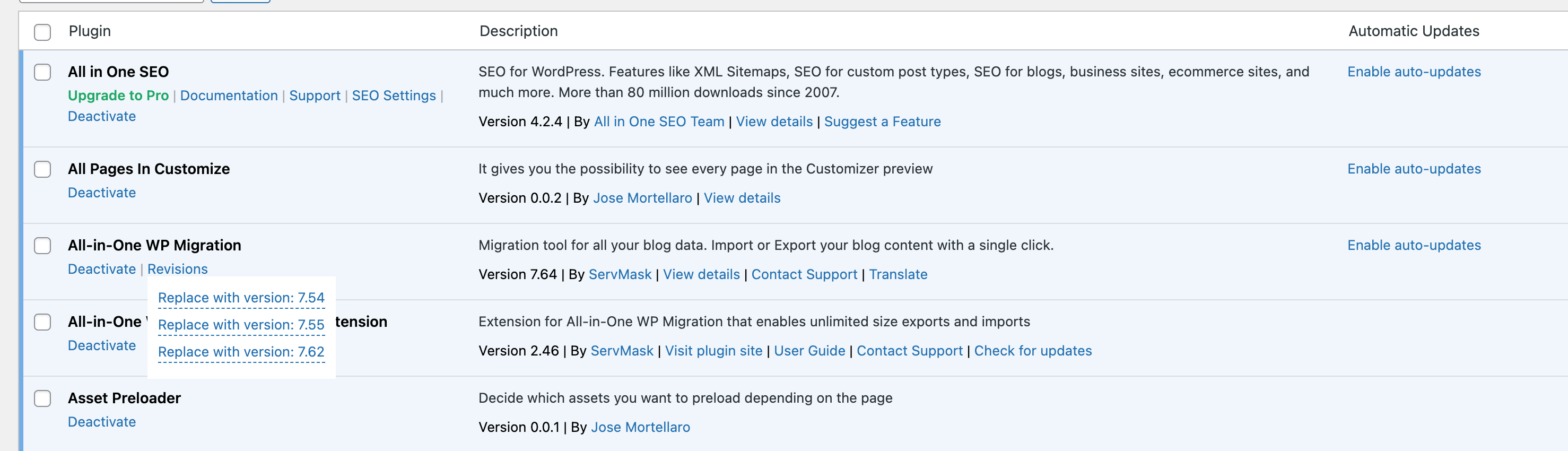The width and height of the screenshot is (1568, 451).
Task: Choose Replace with version: 7.54
Action: pos(241,298)
